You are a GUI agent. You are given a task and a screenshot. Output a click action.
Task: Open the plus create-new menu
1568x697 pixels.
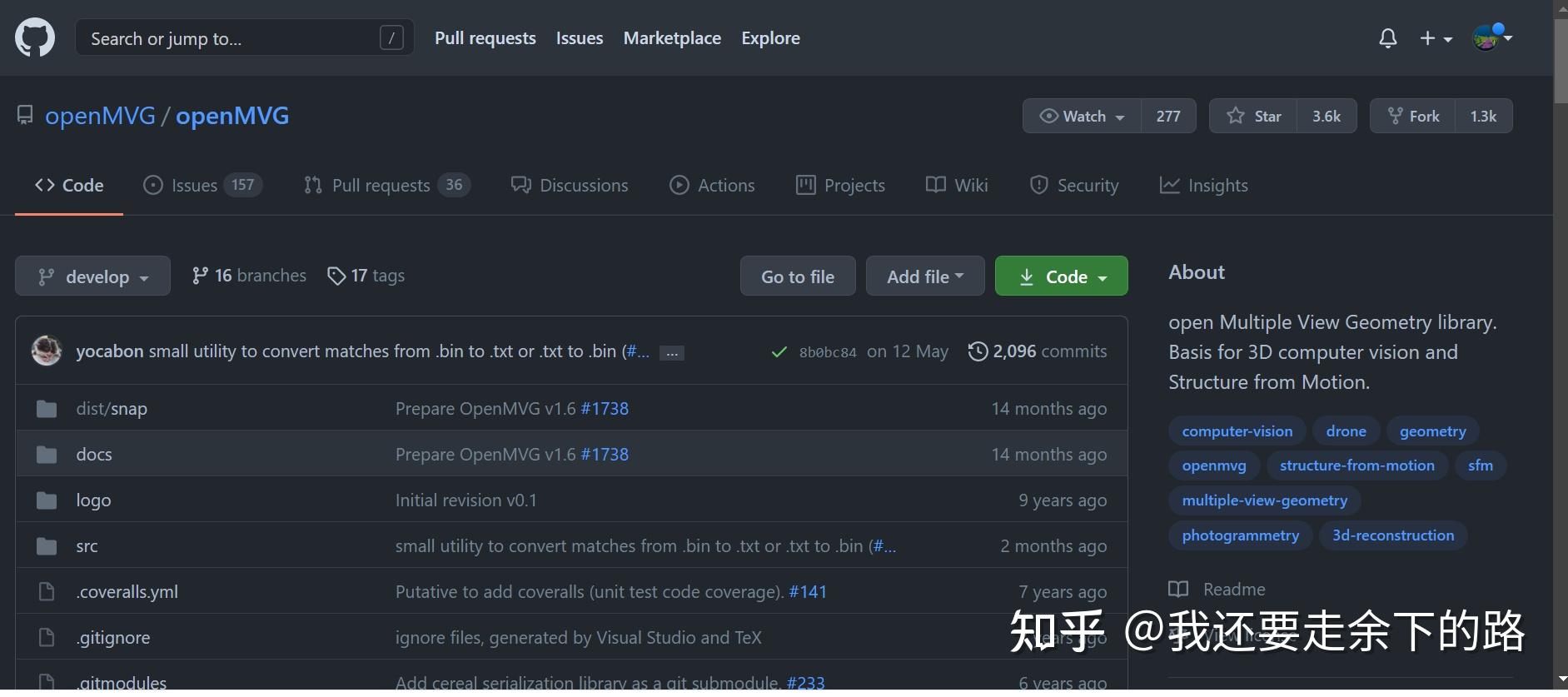pos(1436,38)
